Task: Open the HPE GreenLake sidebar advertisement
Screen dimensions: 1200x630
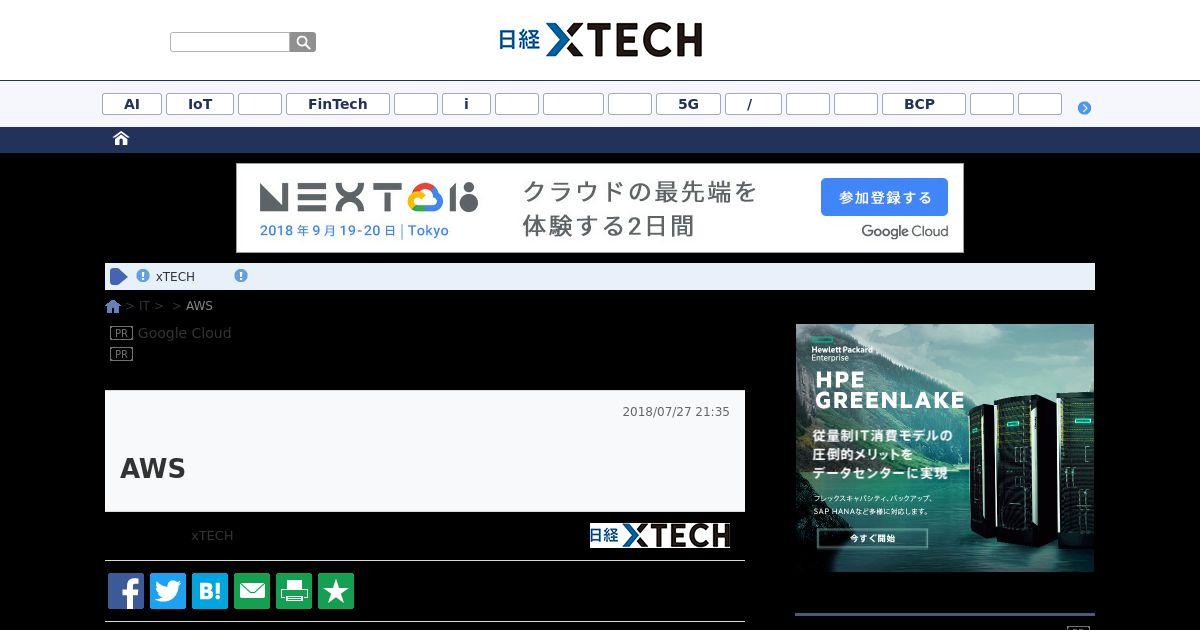Action: (x=945, y=448)
